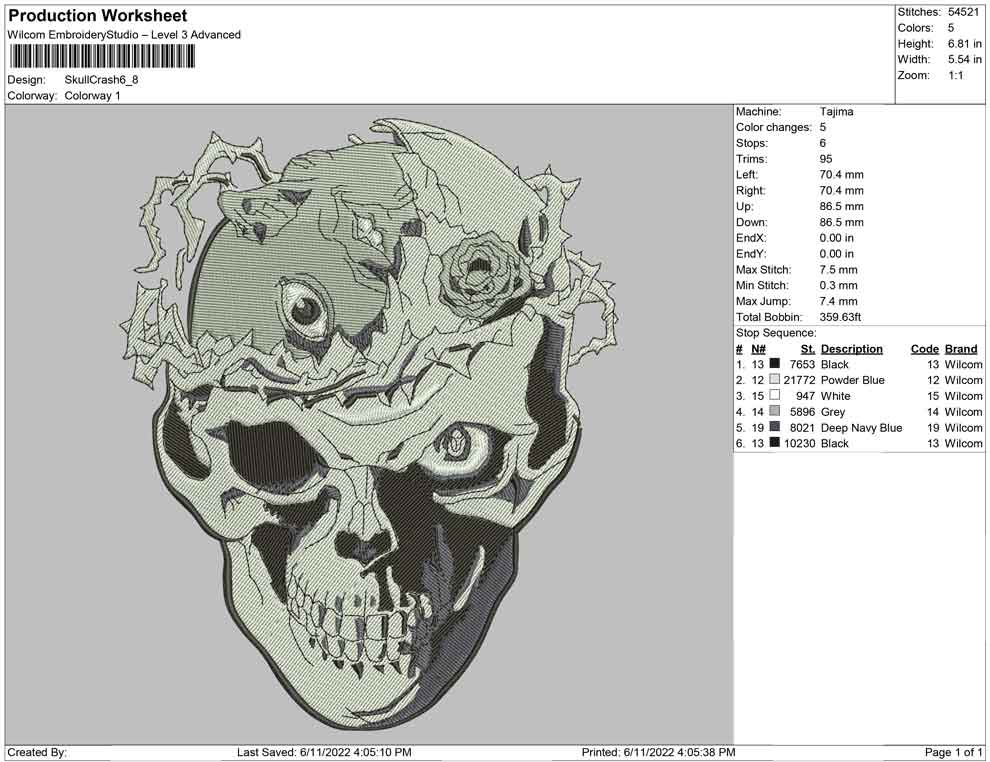990x762 pixels.
Task: Click the 'Last Saved: 6/11/2022 4:05:10 PM' text
Action: 324,752
